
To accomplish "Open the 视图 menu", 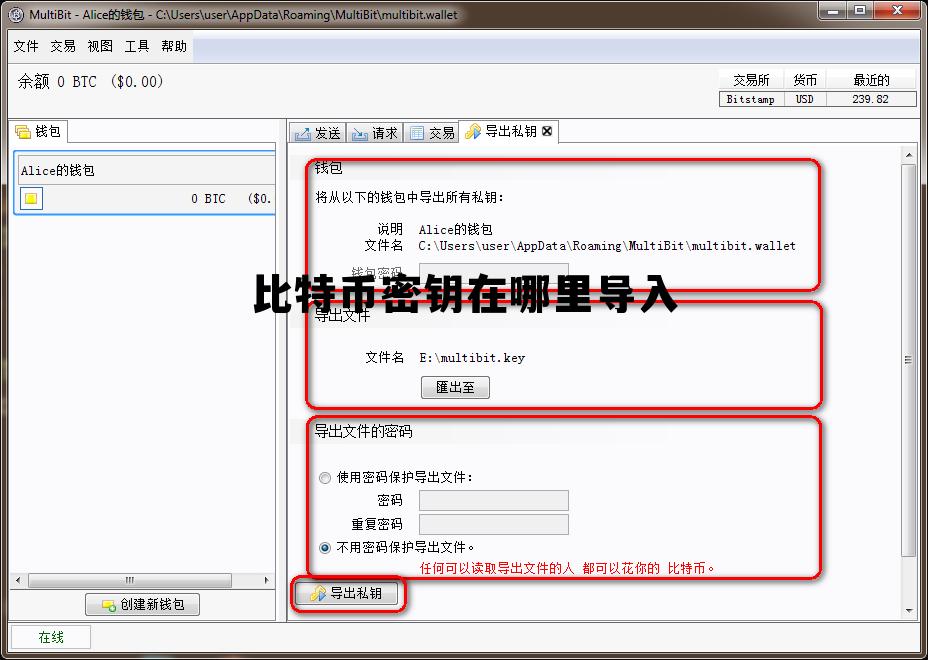I will [98, 46].
